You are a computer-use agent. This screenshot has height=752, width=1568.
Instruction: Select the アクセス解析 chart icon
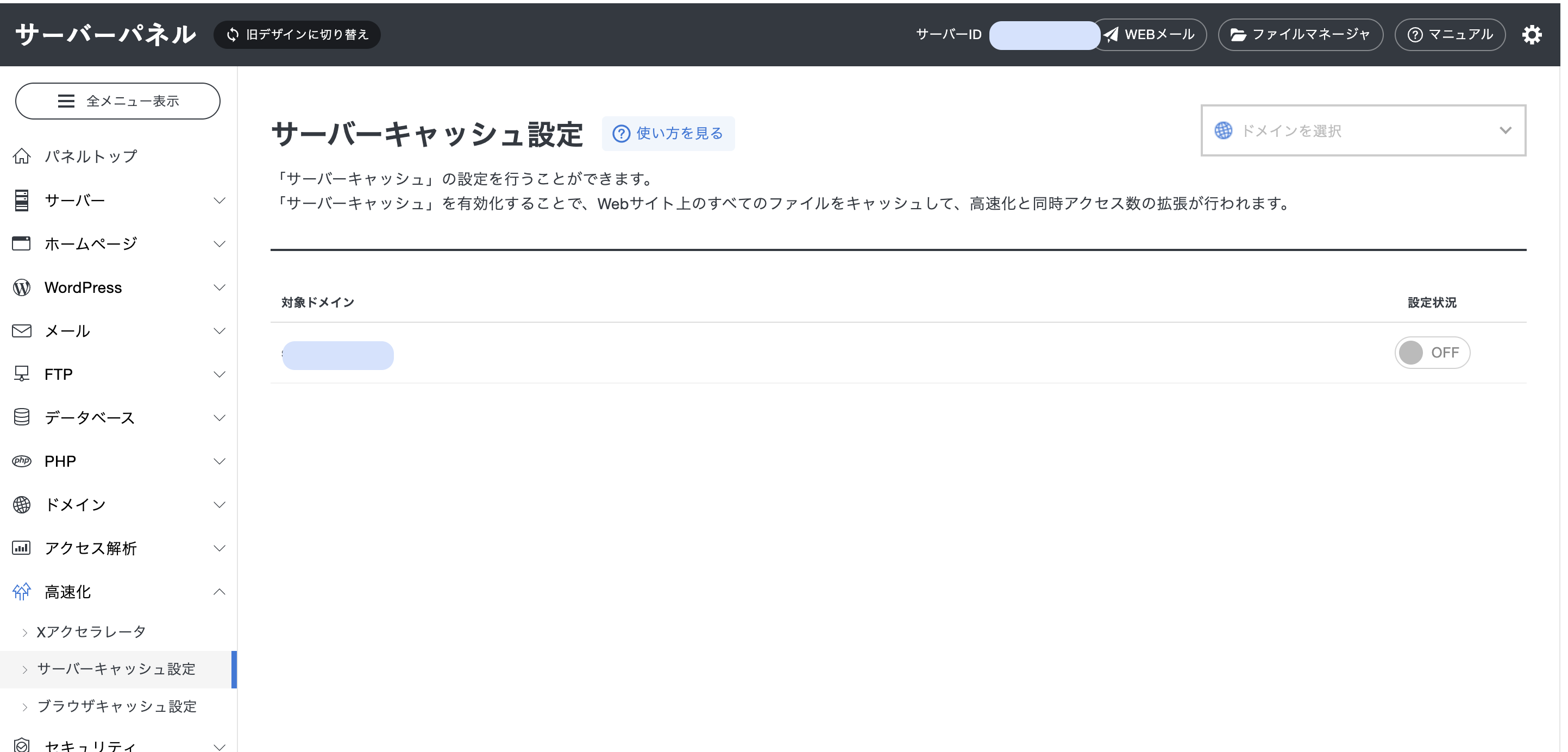pos(22,547)
